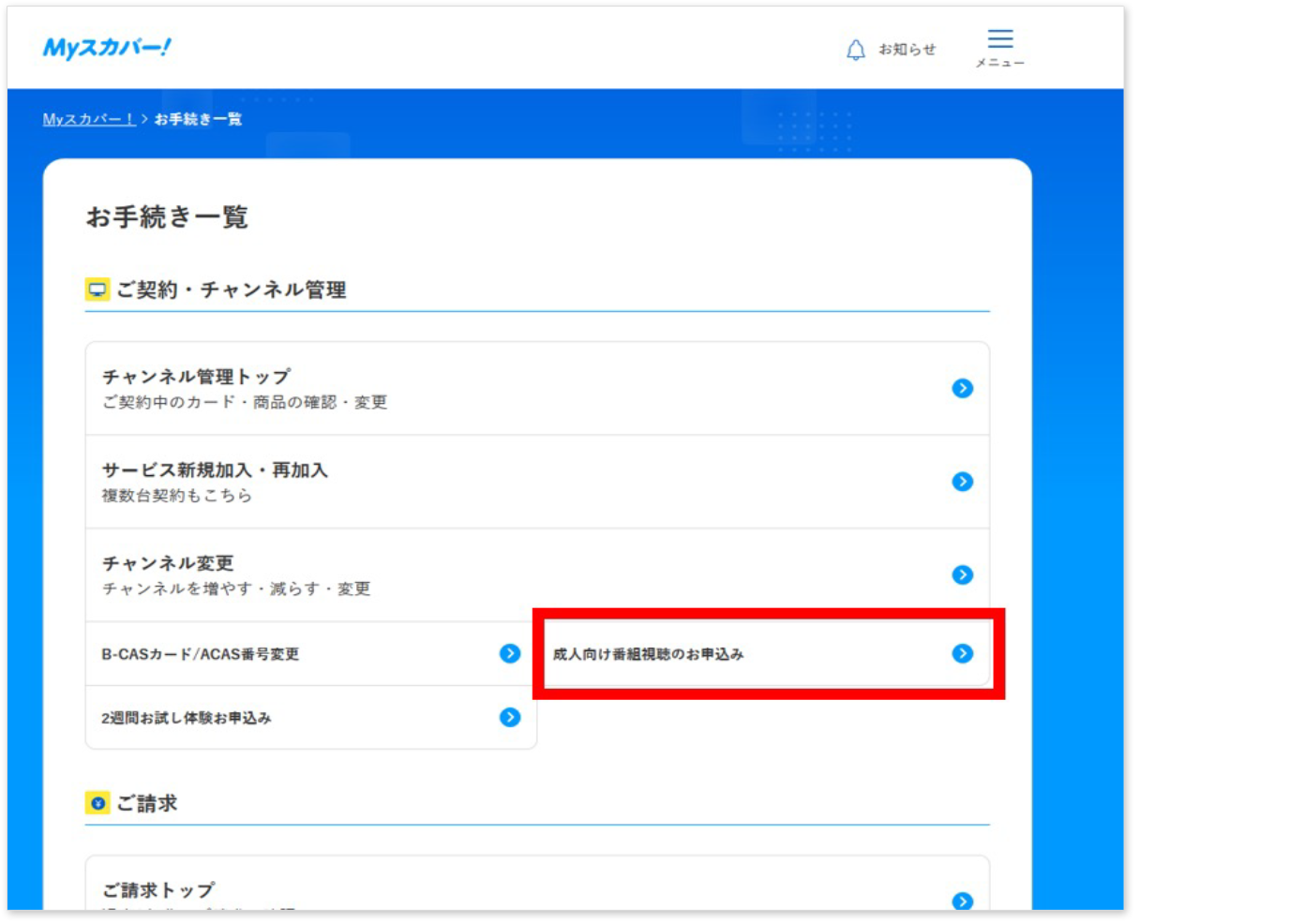Follow the Myスカパー! breadcrumb link
This screenshot has height=924, width=1290.
click(89, 119)
